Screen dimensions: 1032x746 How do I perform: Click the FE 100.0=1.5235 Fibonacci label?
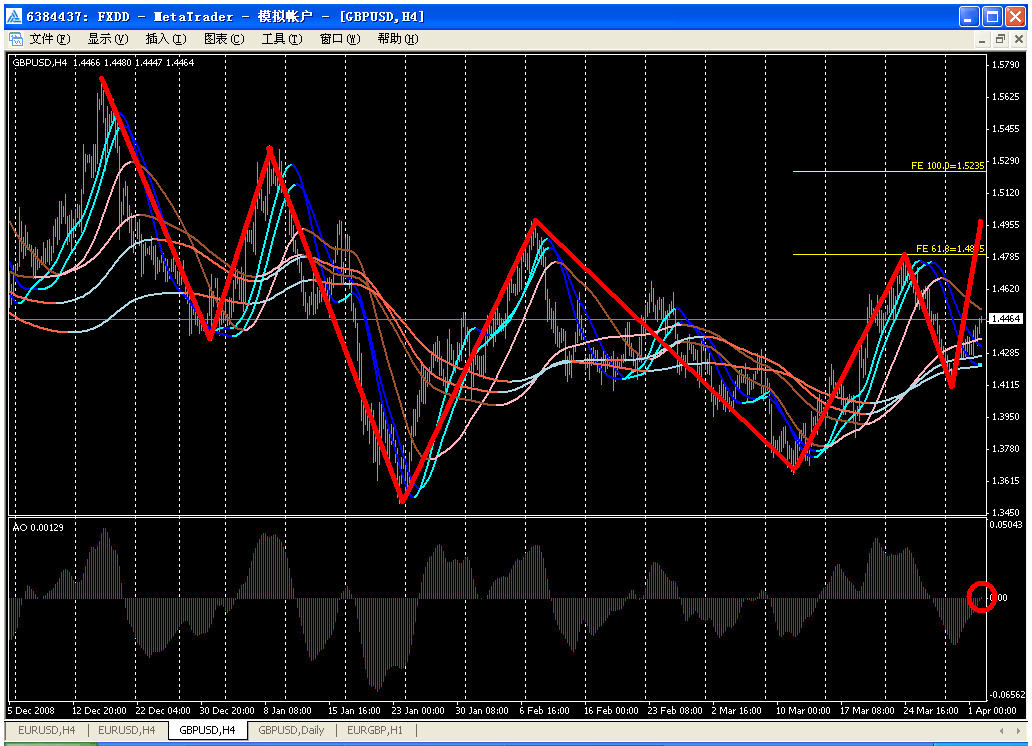[947, 165]
